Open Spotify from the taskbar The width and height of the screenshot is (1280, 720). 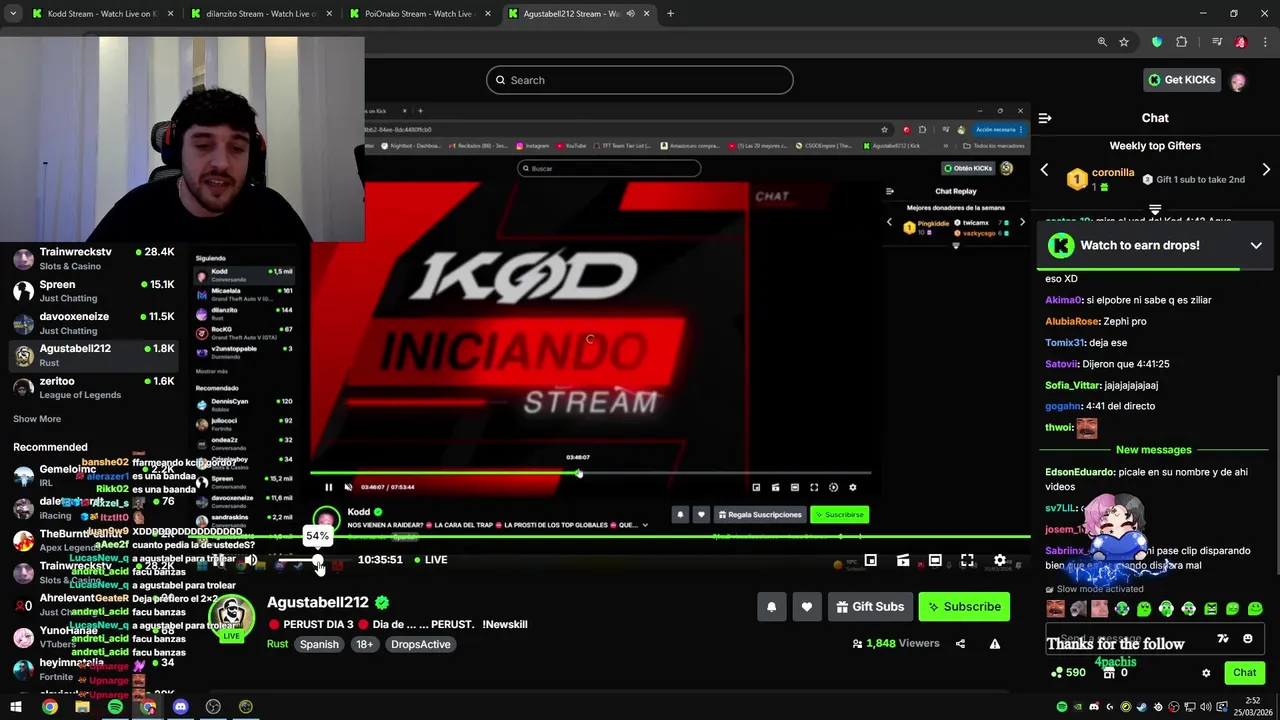pyautogui.click(x=115, y=707)
